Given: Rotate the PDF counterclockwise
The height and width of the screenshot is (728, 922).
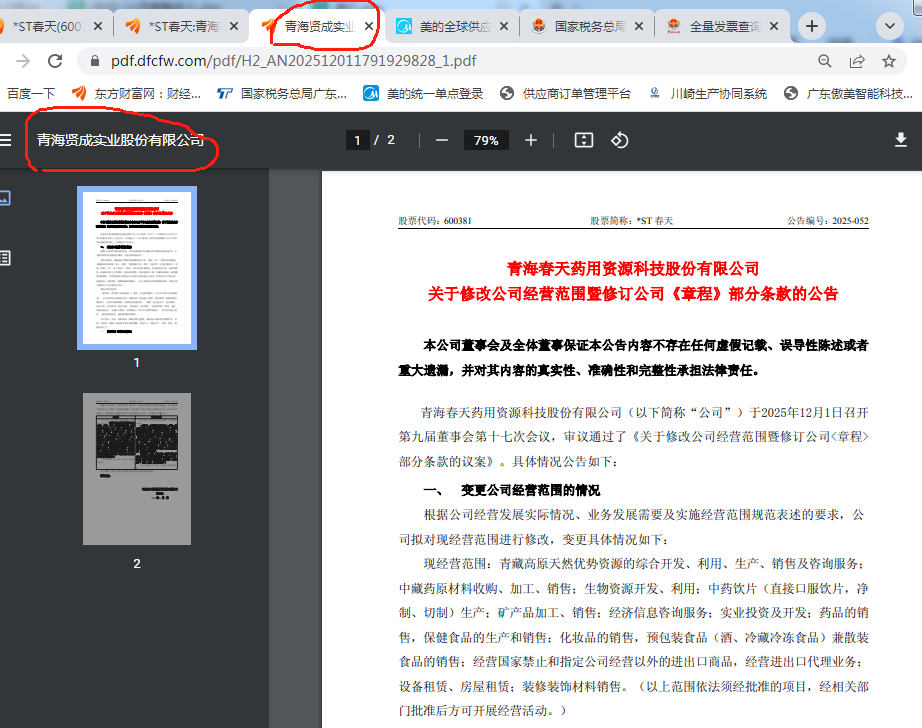Looking at the screenshot, I should pyautogui.click(x=620, y=141).
